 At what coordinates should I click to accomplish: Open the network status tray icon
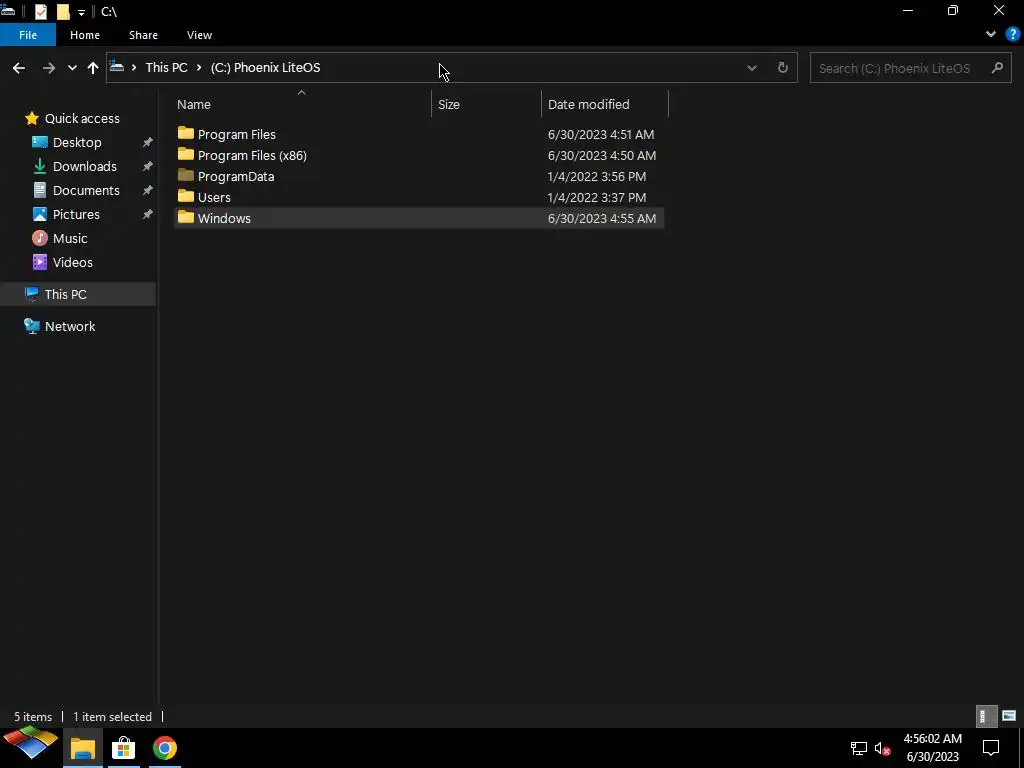859,748
